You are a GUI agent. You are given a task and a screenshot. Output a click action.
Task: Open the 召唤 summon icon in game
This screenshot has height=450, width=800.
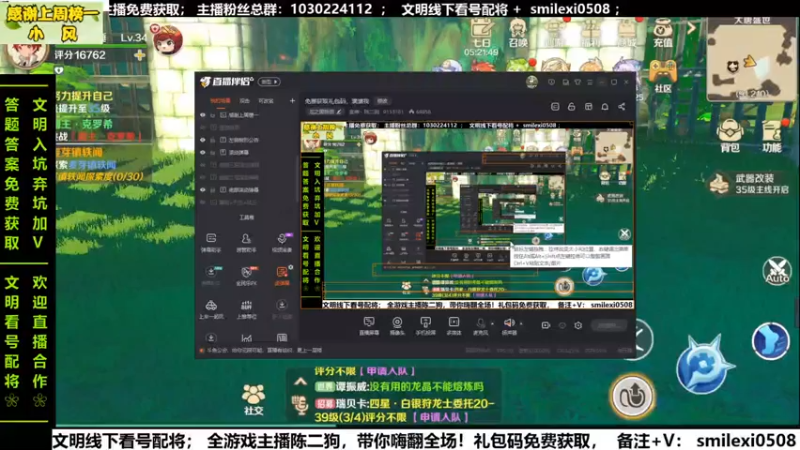click(518, 33)
